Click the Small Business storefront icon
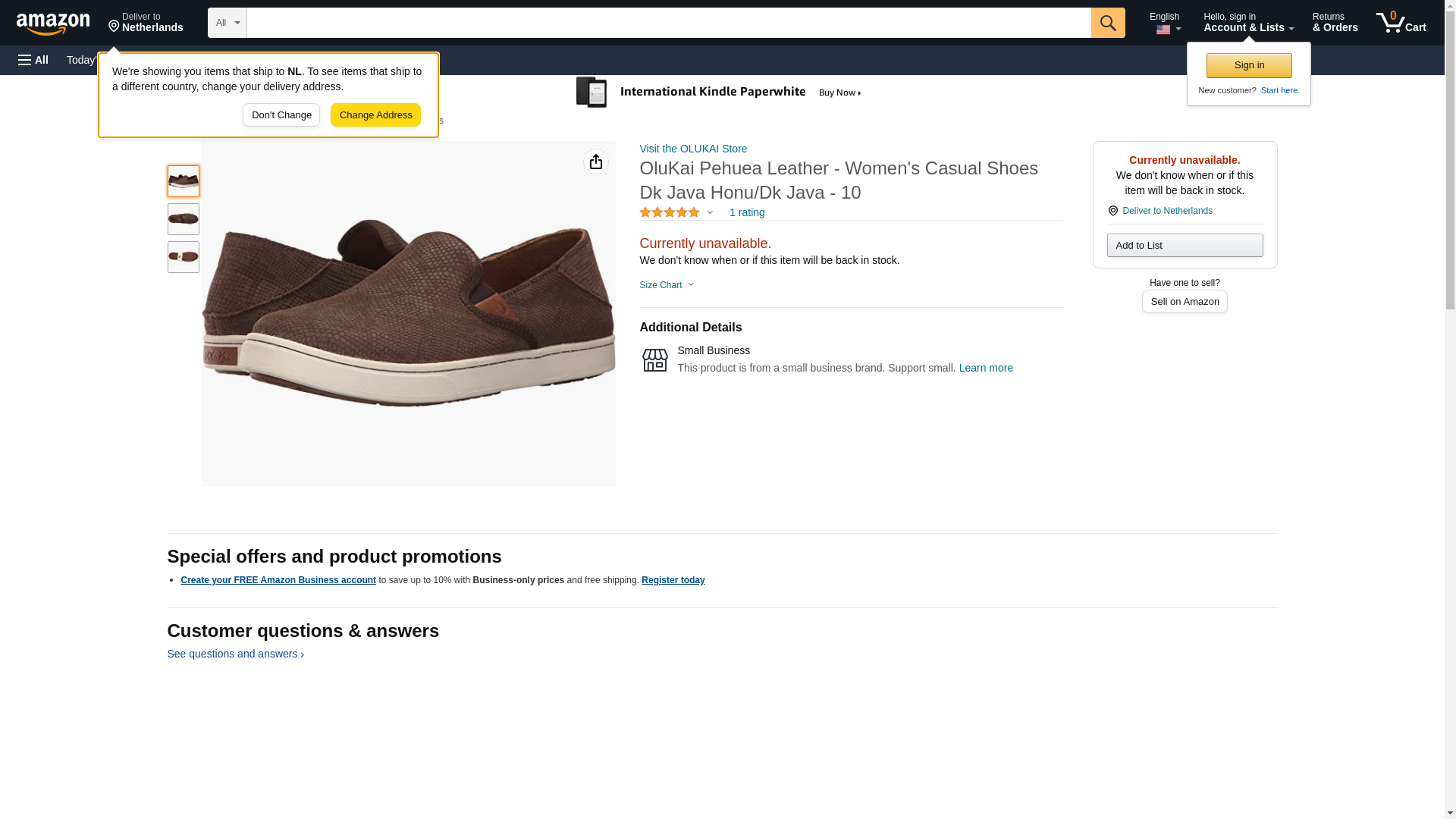The height and width of the screenshot is (819, 1456). [654, 360]
